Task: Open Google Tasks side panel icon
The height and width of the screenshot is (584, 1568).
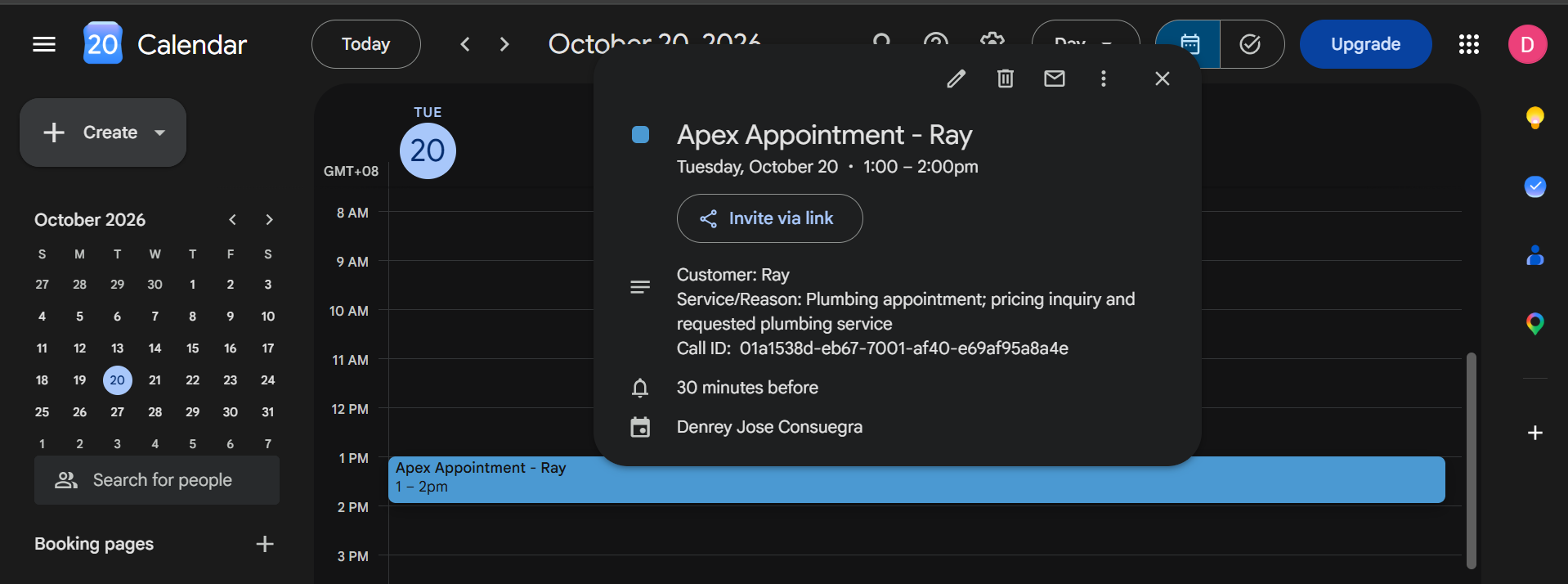Action: pyautogui.click(x=1535, y=186)
